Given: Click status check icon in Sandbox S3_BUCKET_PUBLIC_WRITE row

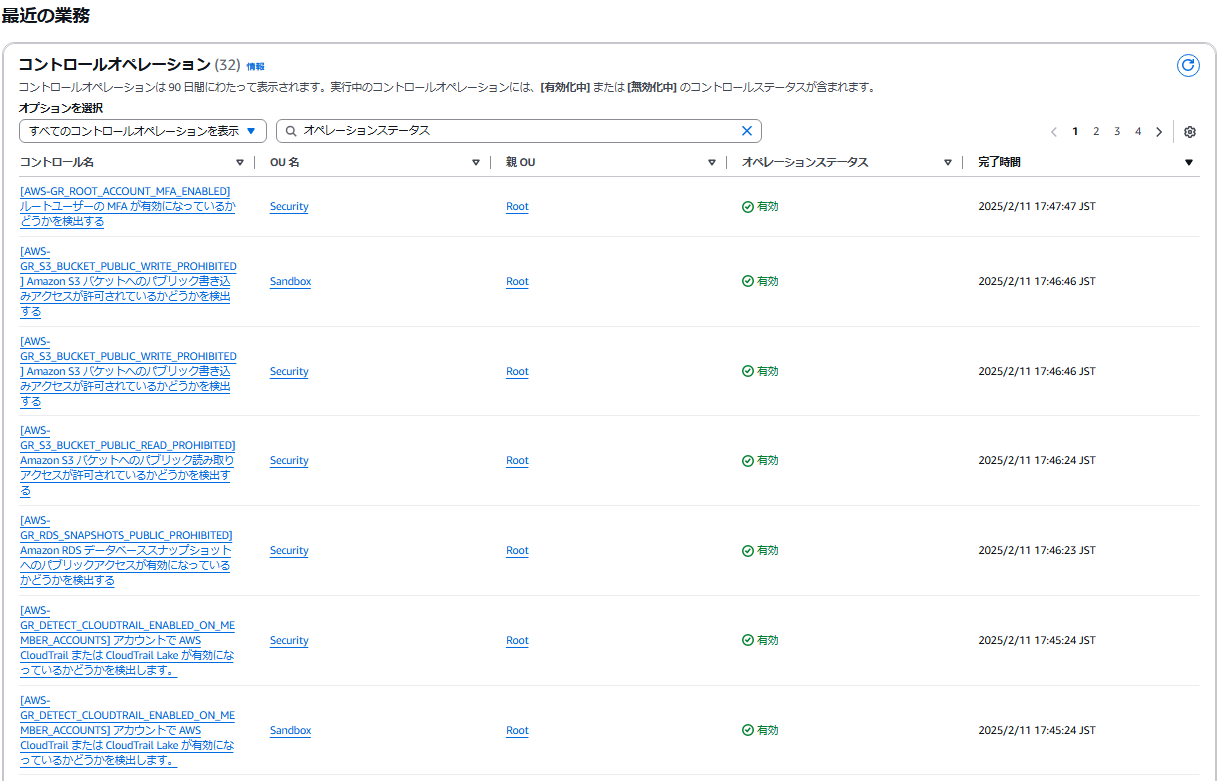Looking at the screenshot, I should [748, 282].
